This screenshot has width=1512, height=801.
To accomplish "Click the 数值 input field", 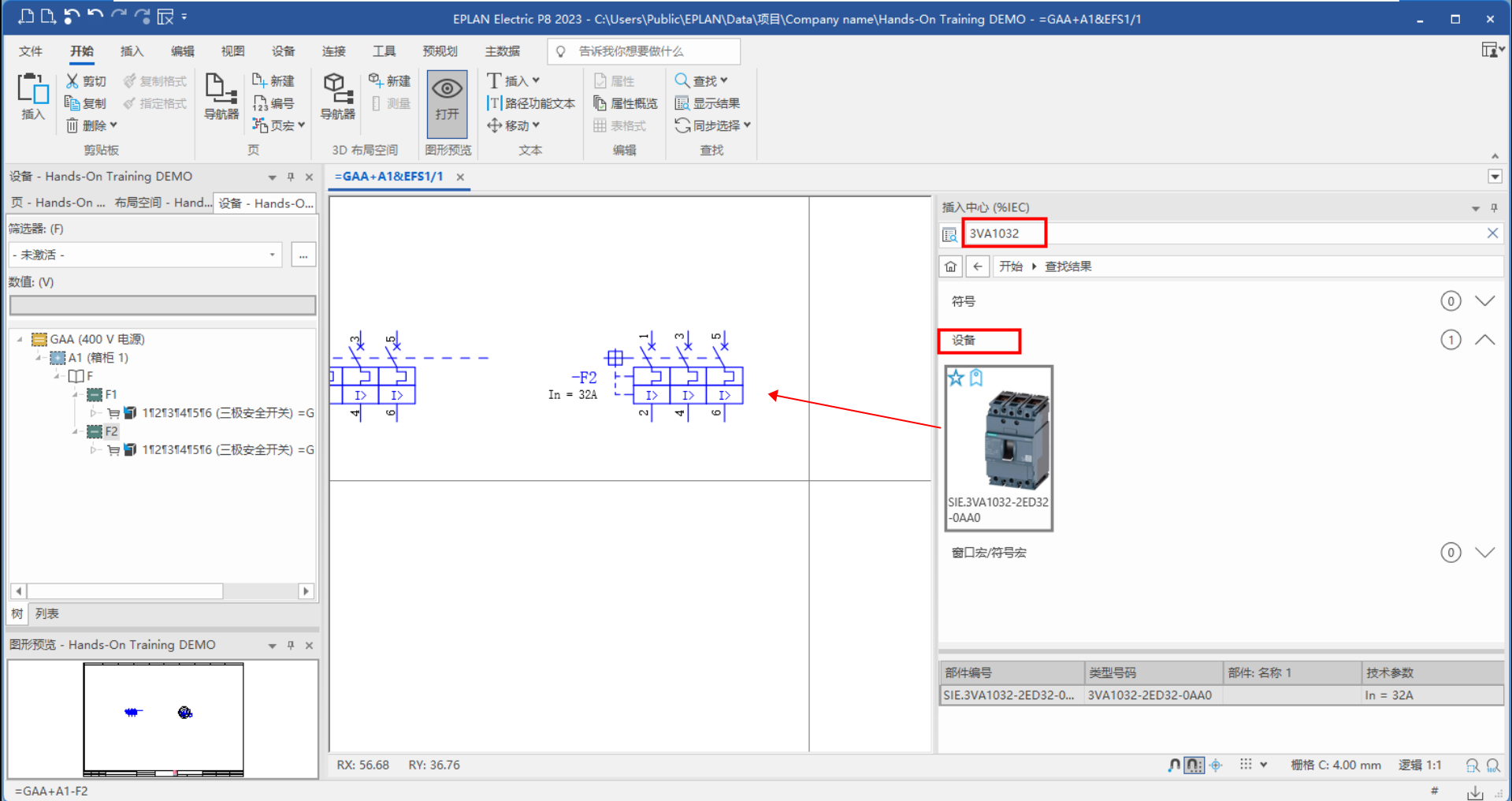I will click(x=162, y=305).
